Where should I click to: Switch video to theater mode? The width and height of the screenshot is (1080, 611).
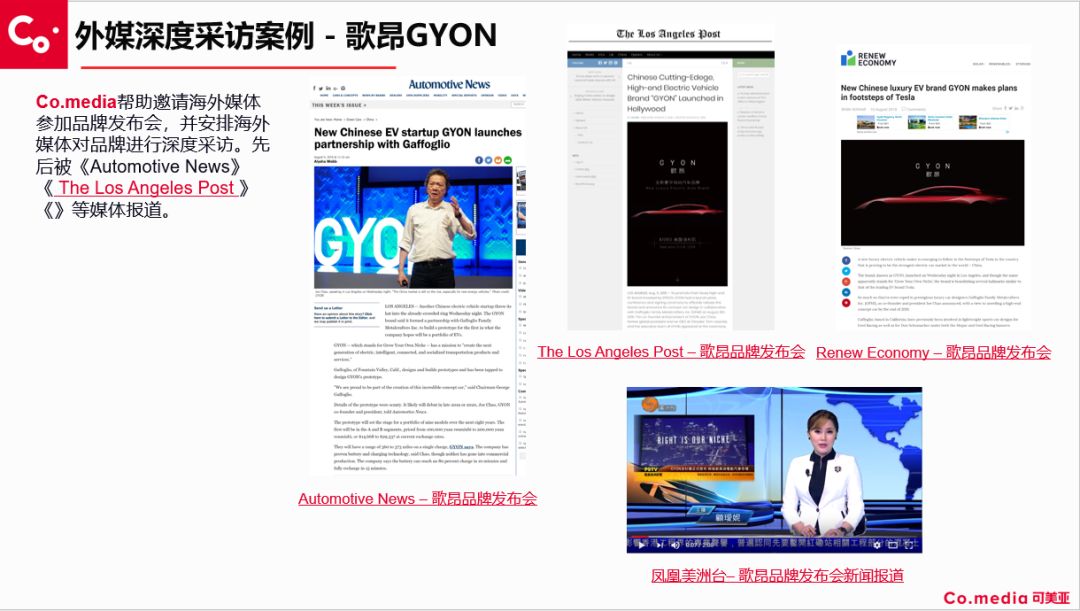pos(893,545)
